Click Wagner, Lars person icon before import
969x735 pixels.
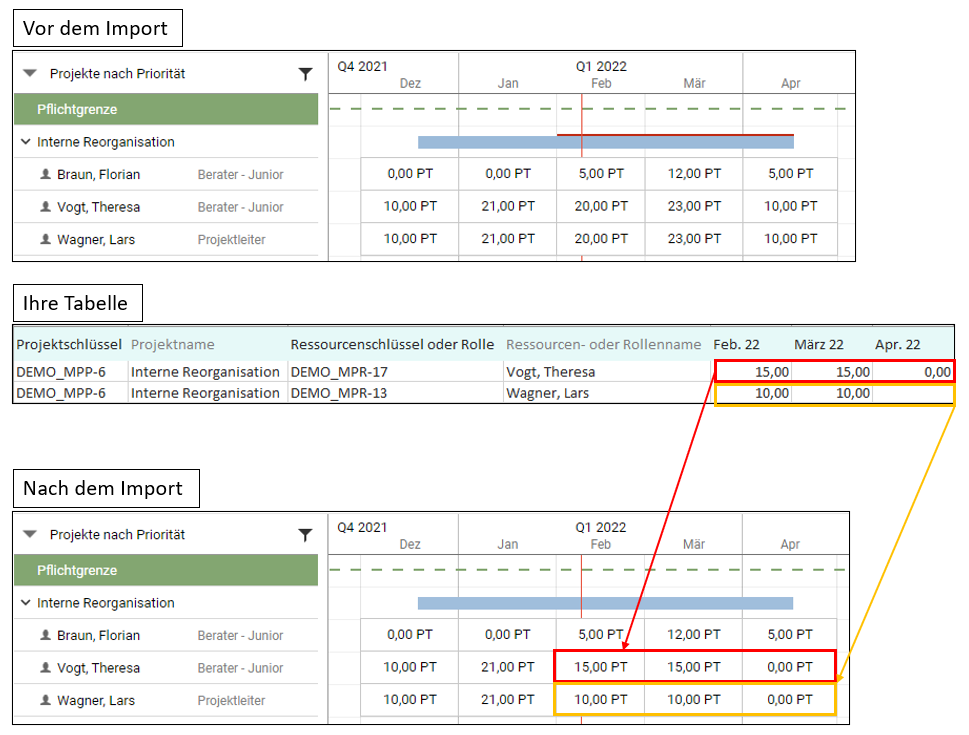tap(45, 239)
